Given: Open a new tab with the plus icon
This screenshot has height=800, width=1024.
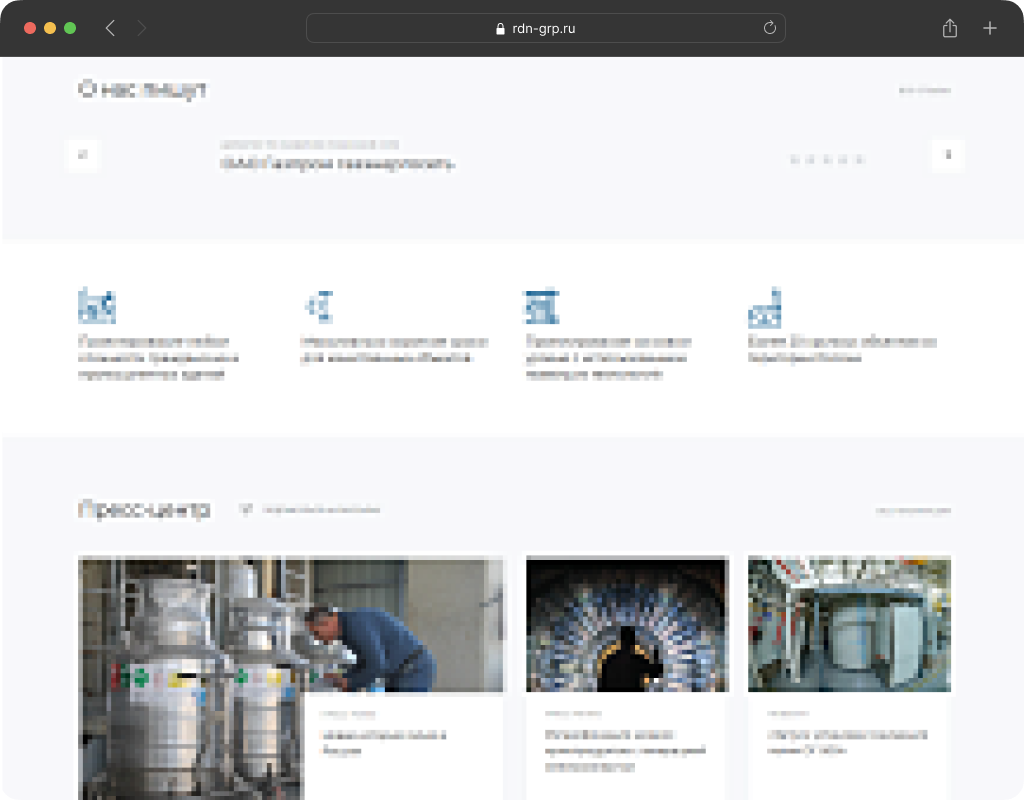Looking at the screenshot, I should pyautogui.click(x=990, y=28).
